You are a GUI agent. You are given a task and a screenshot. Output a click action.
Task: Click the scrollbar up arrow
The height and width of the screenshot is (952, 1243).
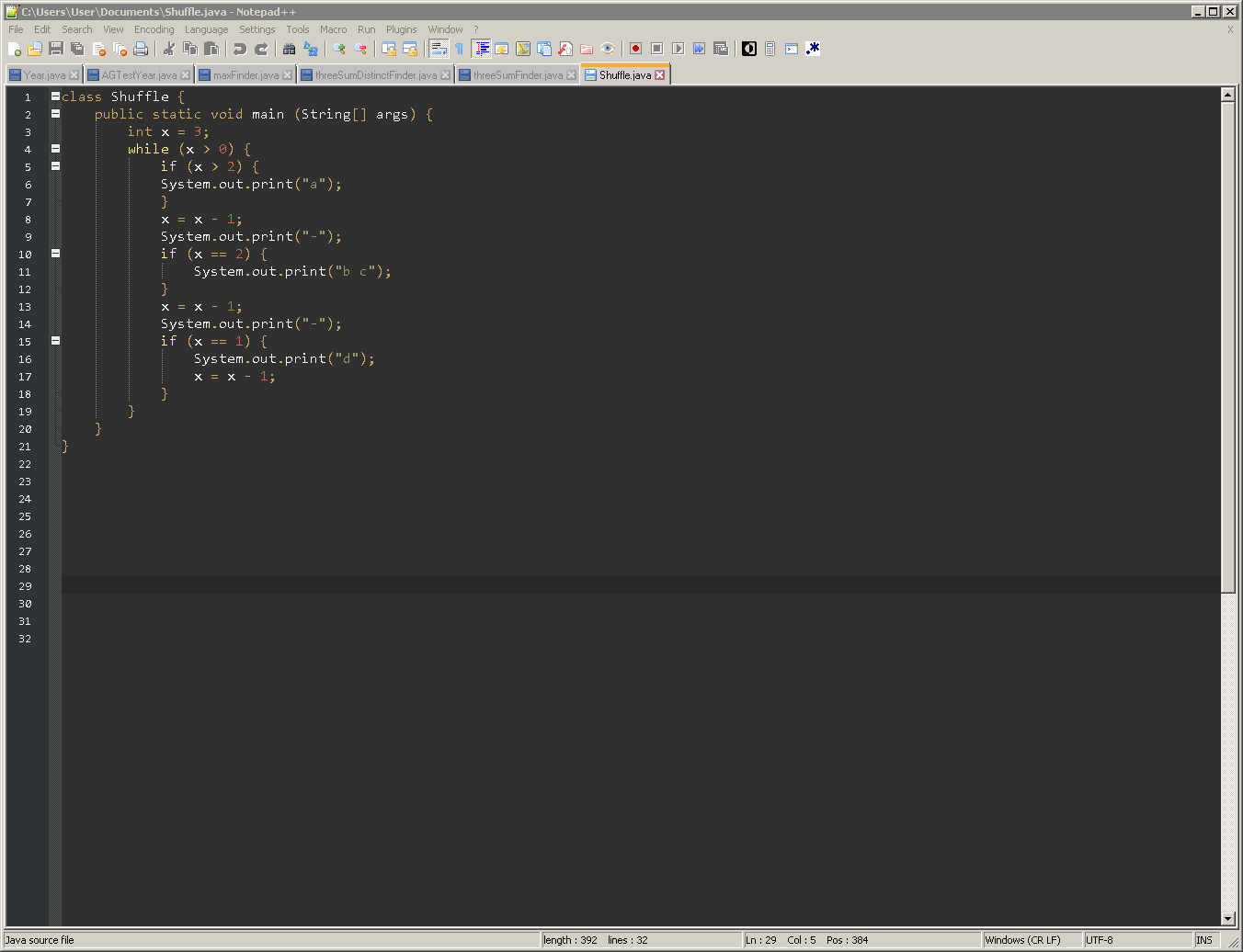coord(1227,95)
